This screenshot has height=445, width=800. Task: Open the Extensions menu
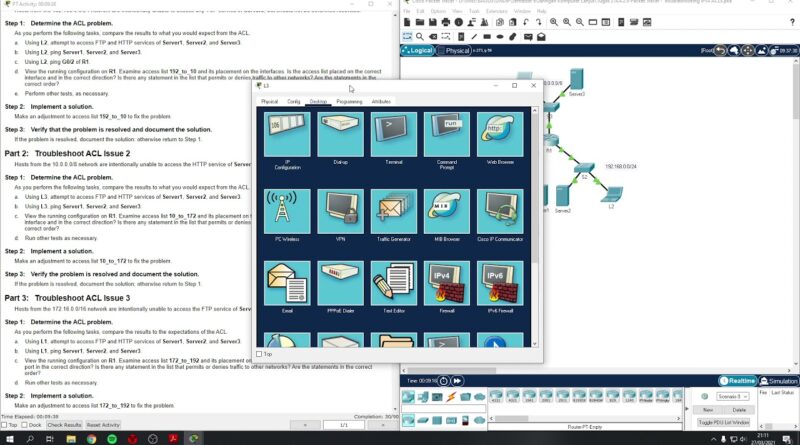496,11
